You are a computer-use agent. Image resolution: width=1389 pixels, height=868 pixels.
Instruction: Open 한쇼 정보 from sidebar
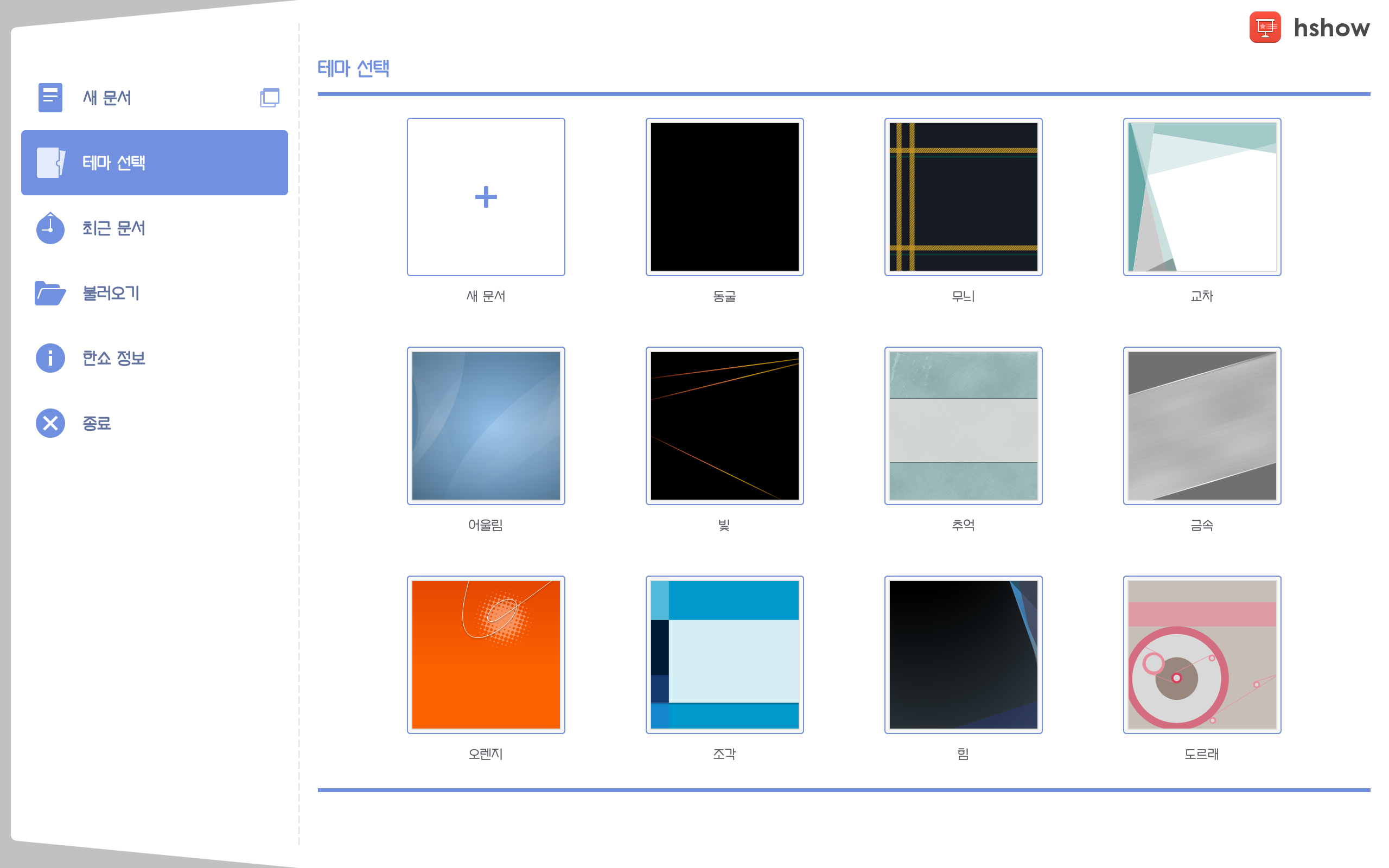point(113,358)
